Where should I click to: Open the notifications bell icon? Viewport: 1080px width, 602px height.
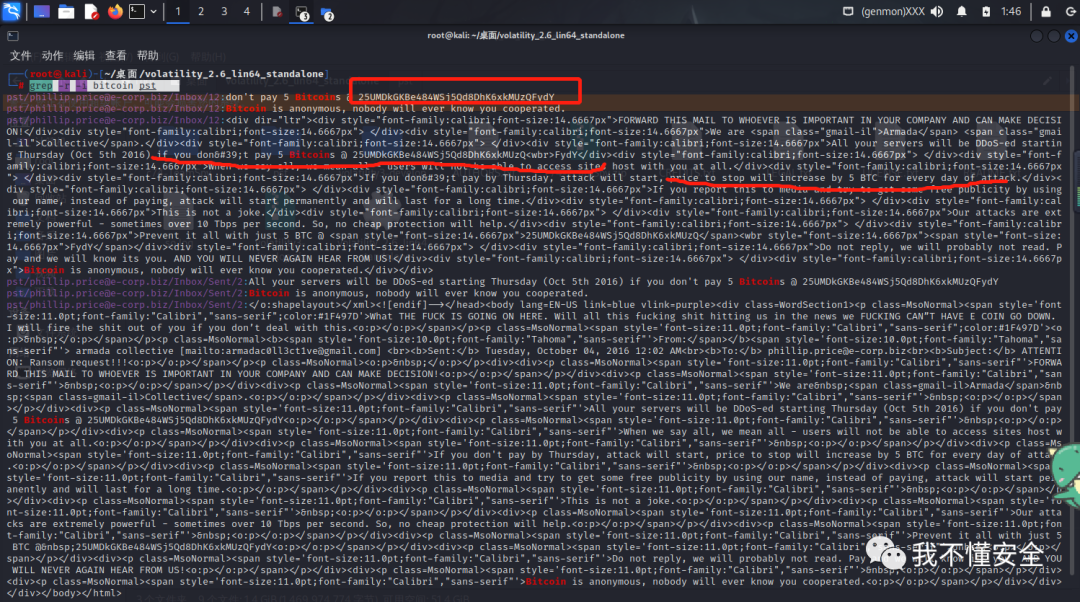[962, 12]
